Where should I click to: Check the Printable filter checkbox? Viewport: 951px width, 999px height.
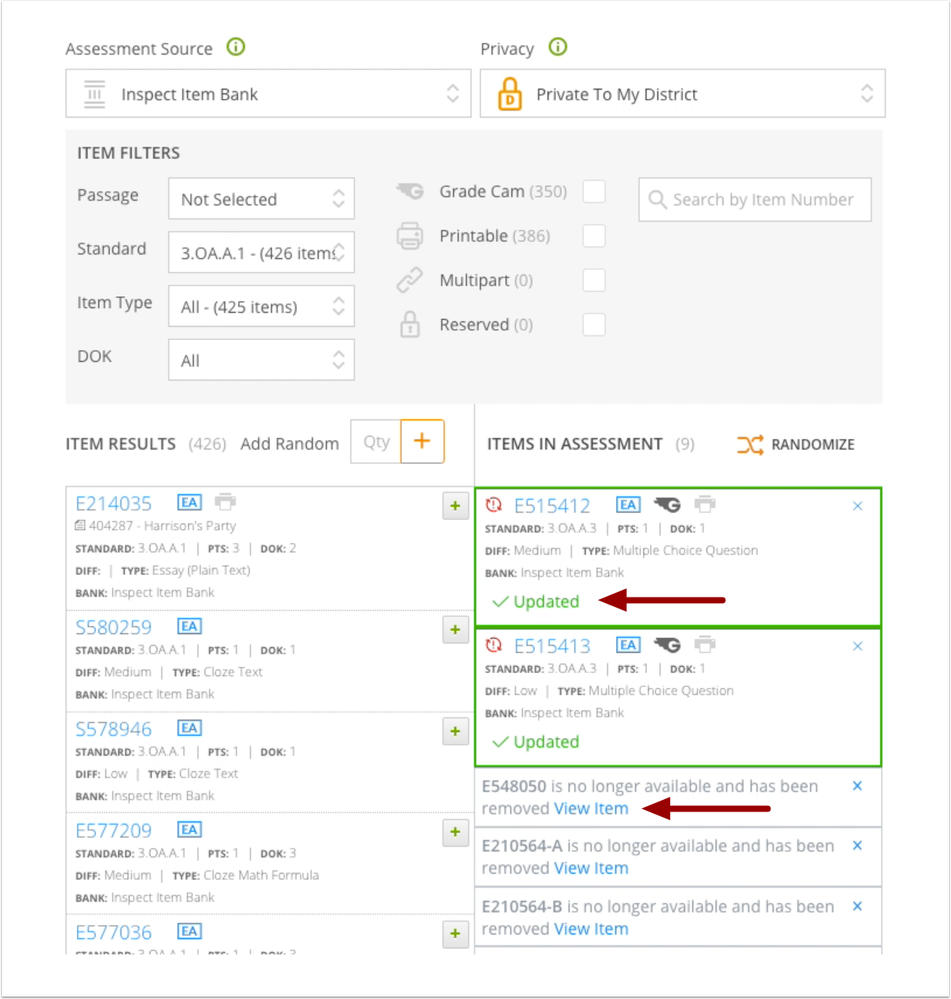pyautogui.click(x=594, y=236)
